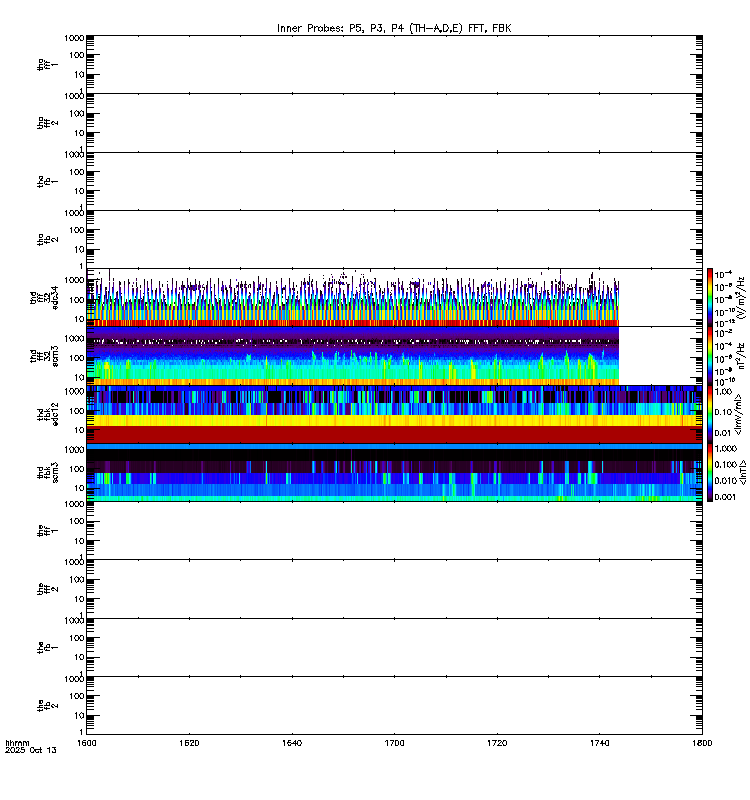Select the 'thd ff 32 scm3' panel label
This screenshot has width=750, height=800.
click(x=44, y=356)
